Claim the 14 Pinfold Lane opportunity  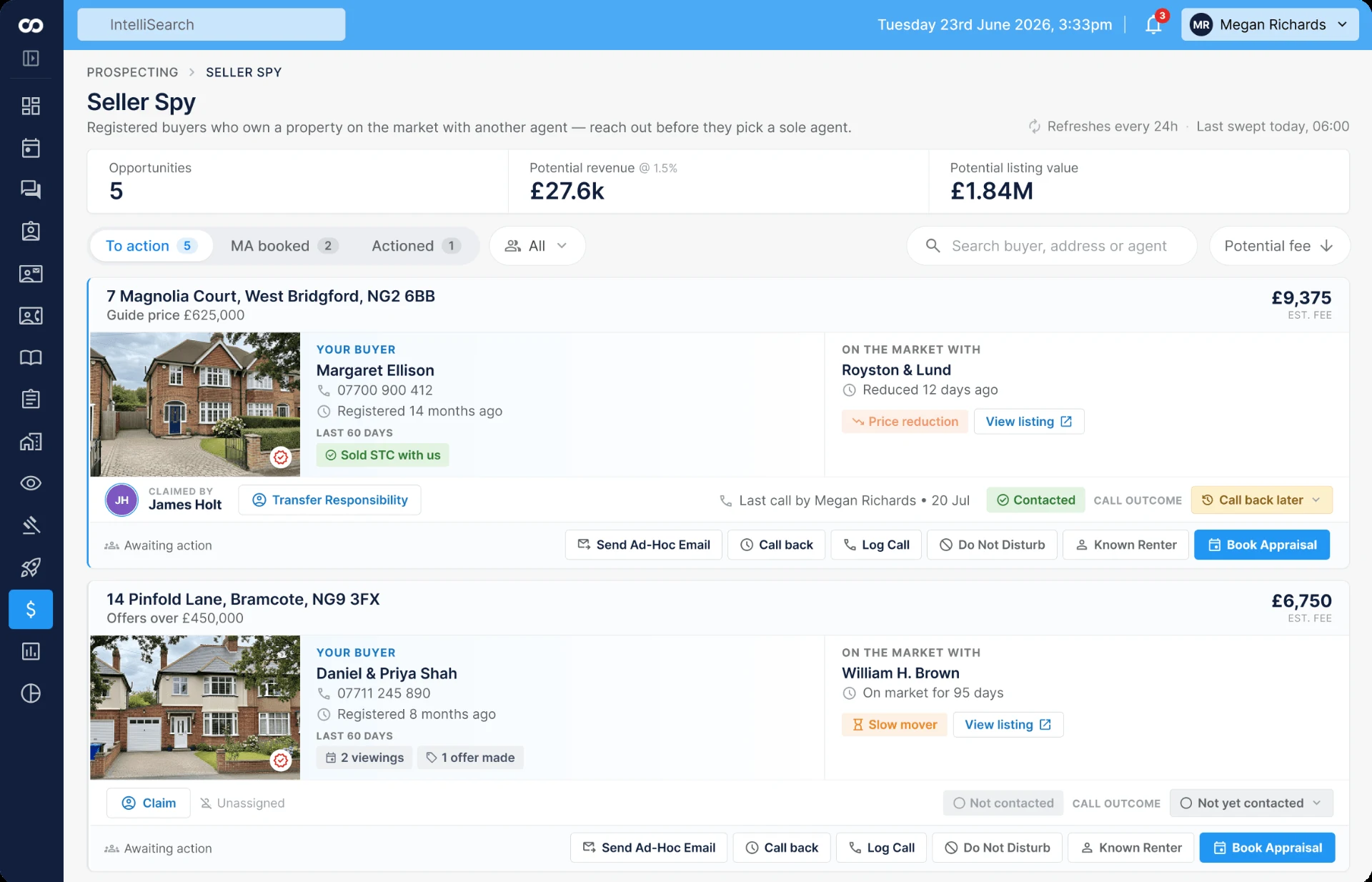149,803
